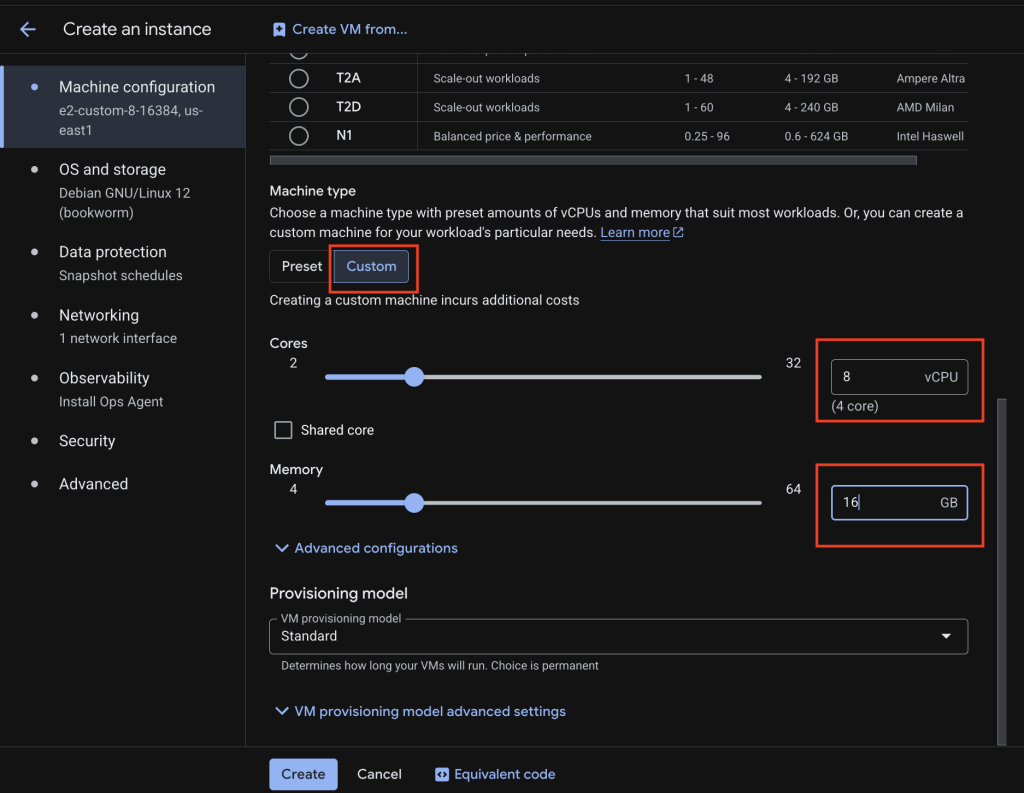This screenshot has height=793, width=1024.
Task: Click the 4 - 240 GB memory cell
Action: (811, 107)
